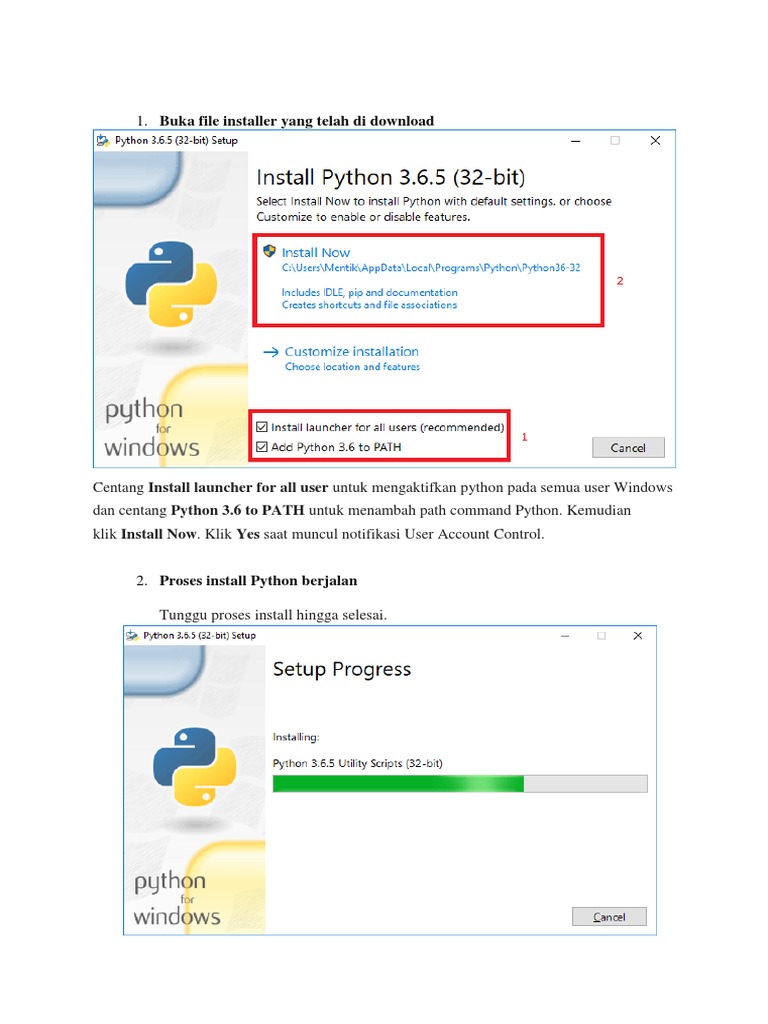Maximize the Install Python setup window
The image size is (768, 1024).
(x=615, y=141)
